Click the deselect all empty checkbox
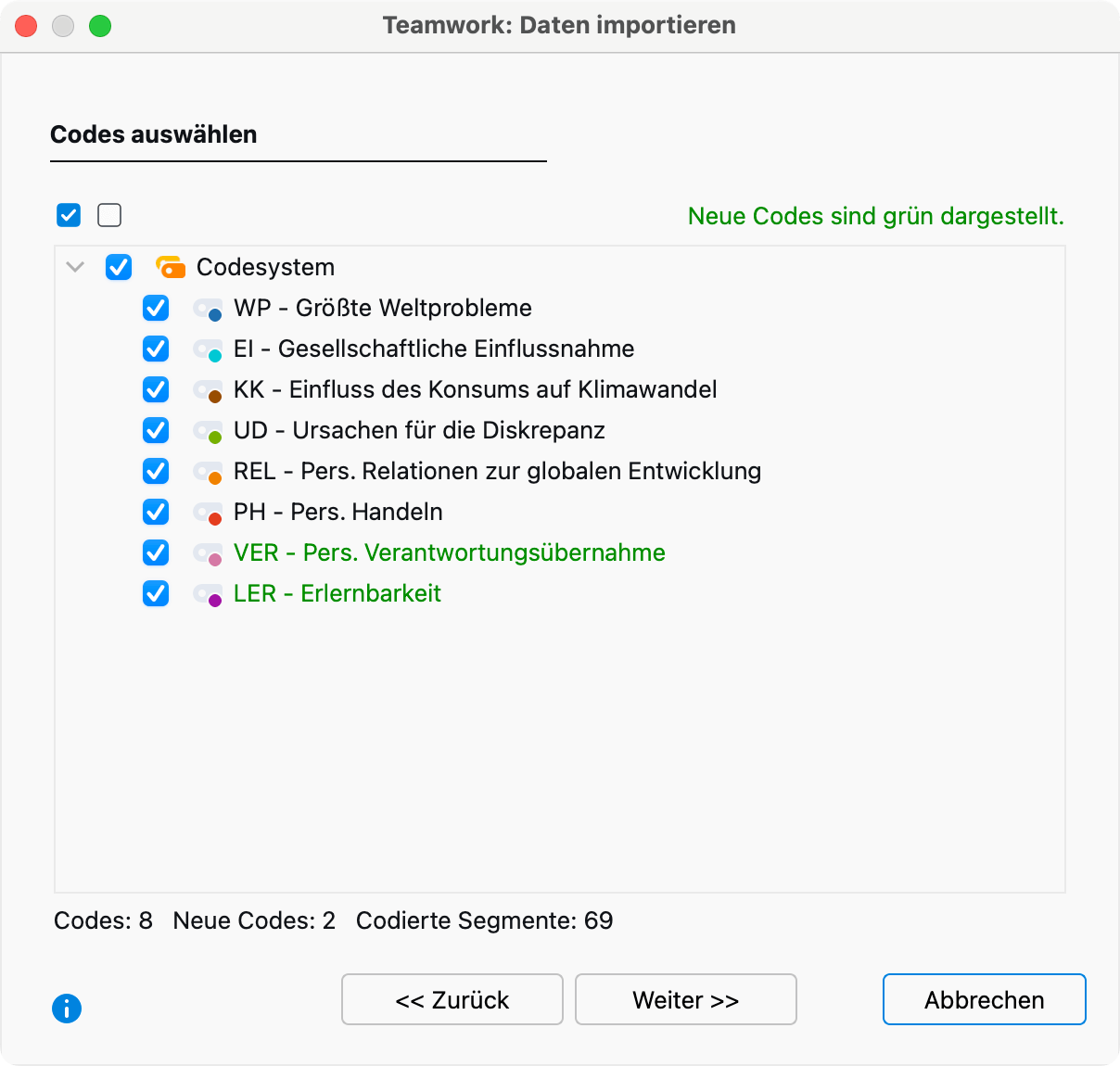Image resolution: width=1120 pixels, height=1066 pixels. pyautogui.click(x=109, y=215)
